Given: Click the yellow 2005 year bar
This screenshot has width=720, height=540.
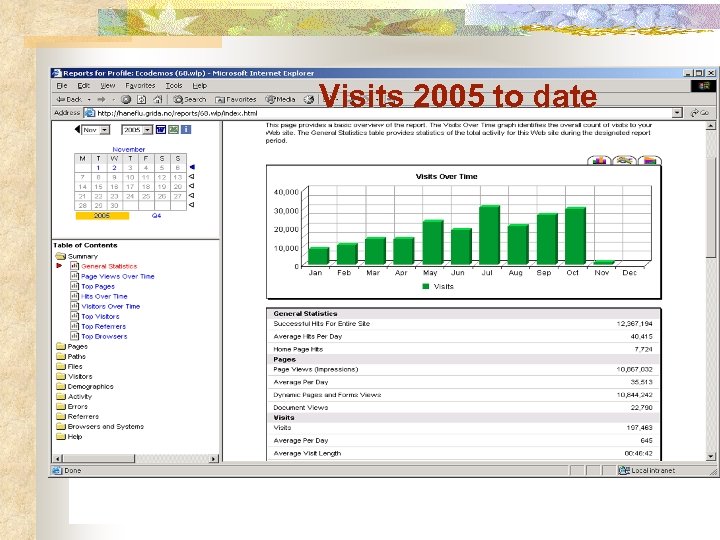Looking at the screenshot, I should point(102,216).
